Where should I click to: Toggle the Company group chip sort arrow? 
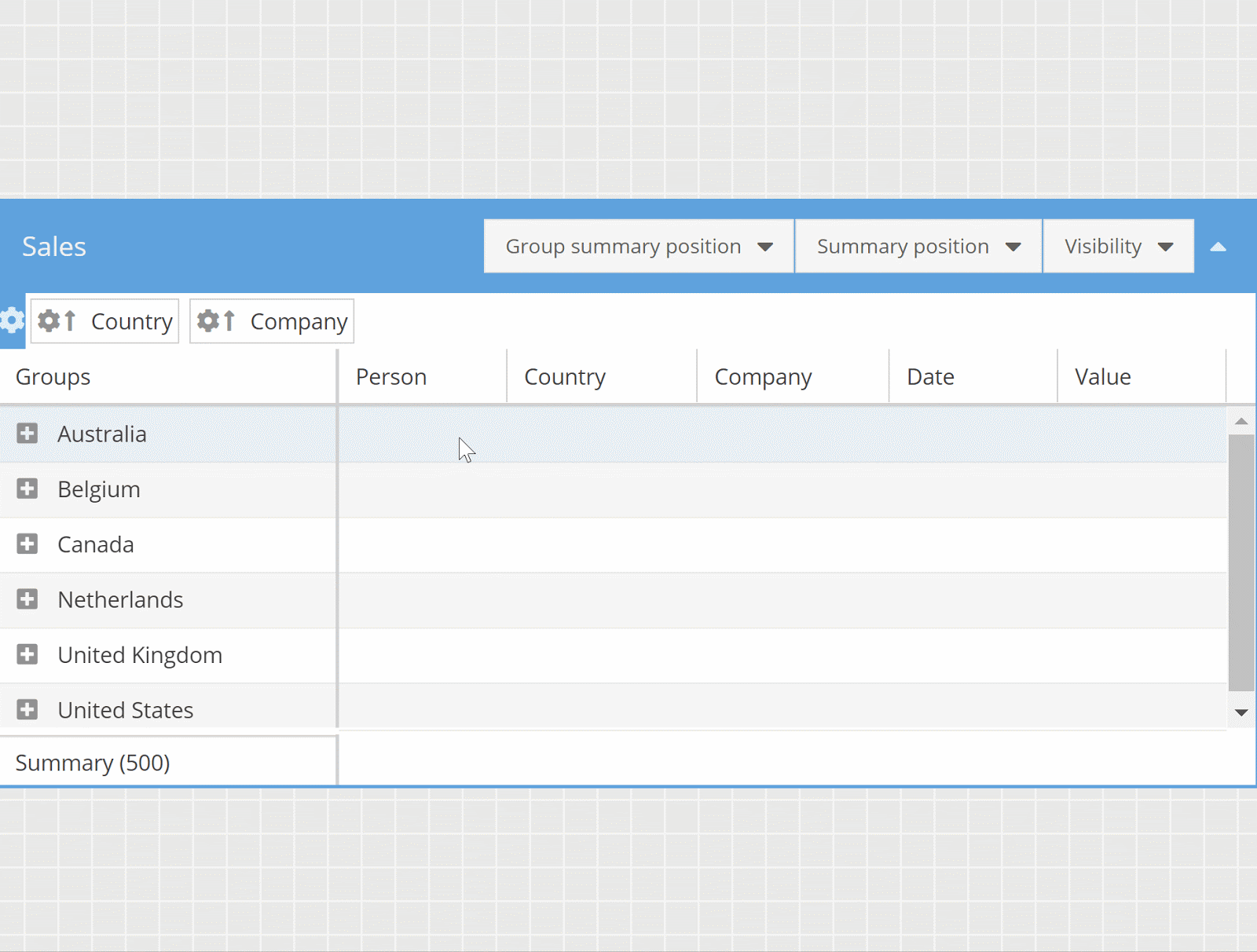point(229,320)
